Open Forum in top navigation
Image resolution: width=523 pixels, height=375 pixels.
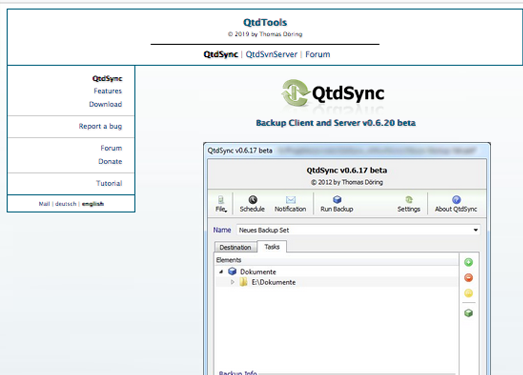click(x=318, y=54)
